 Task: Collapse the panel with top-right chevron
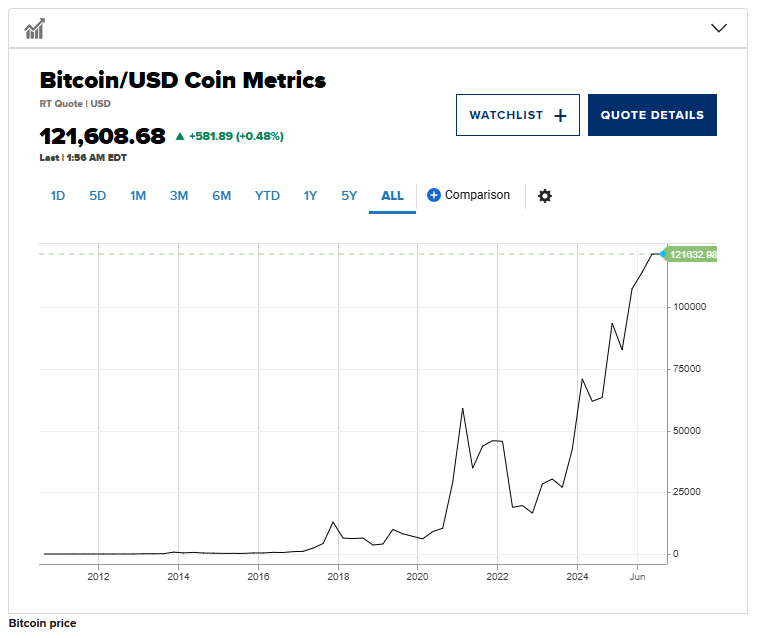click(719, 28)
